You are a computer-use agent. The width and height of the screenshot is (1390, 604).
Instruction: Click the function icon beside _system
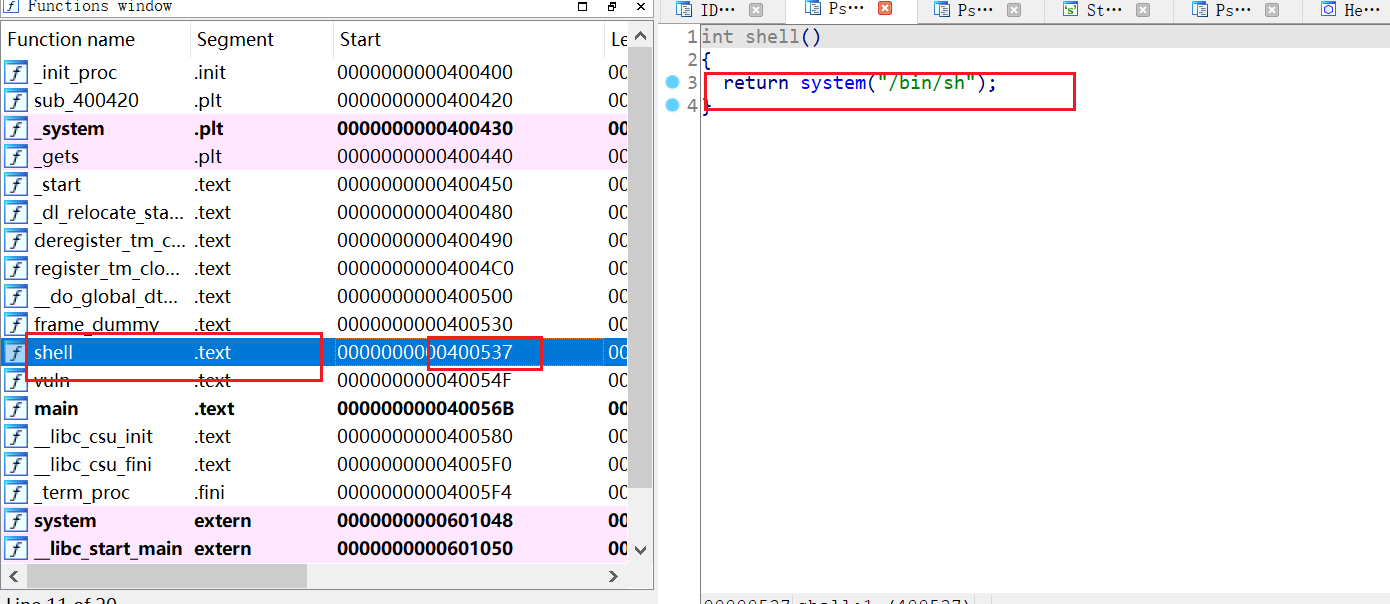[x=16, y=129]
